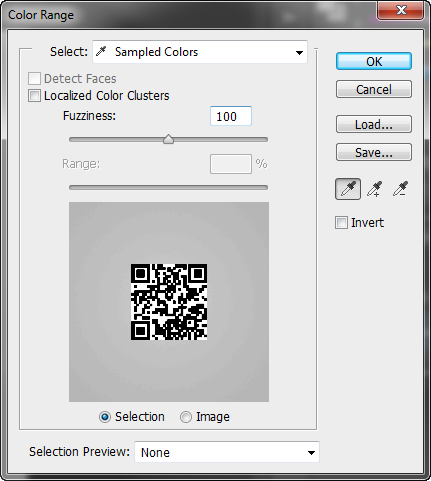Click the Load... button

click(374, 124)
